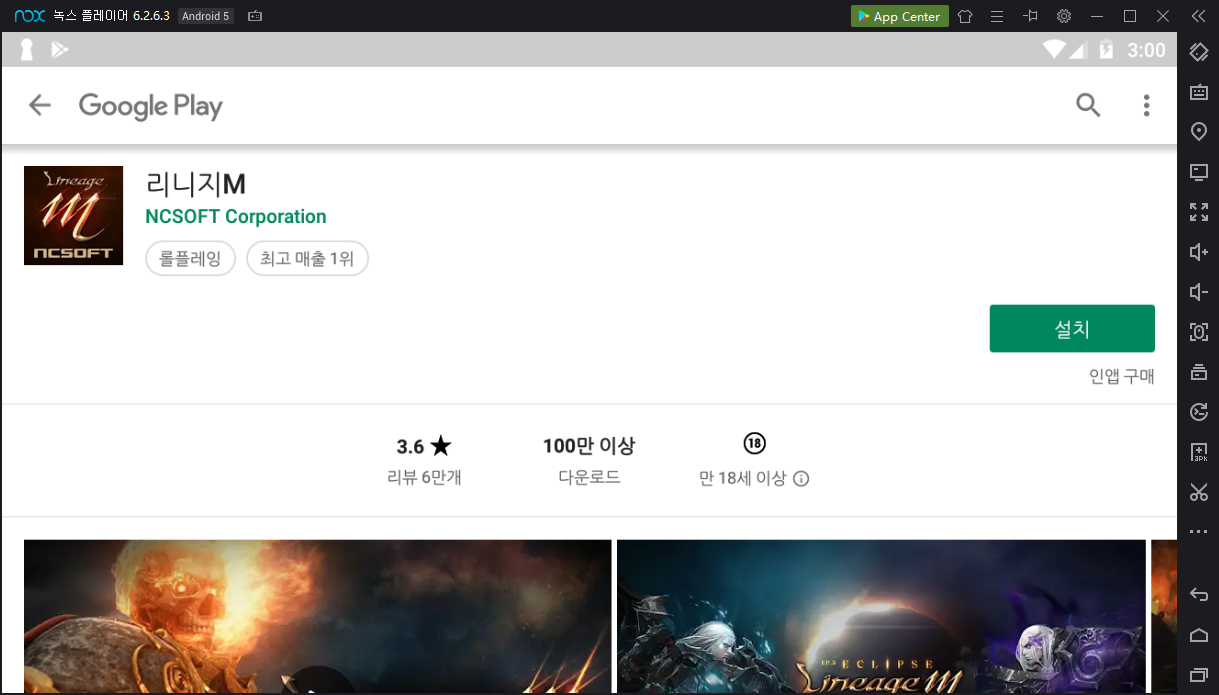
Task: Install the app with 설치 button
Action: point(1072,328)
